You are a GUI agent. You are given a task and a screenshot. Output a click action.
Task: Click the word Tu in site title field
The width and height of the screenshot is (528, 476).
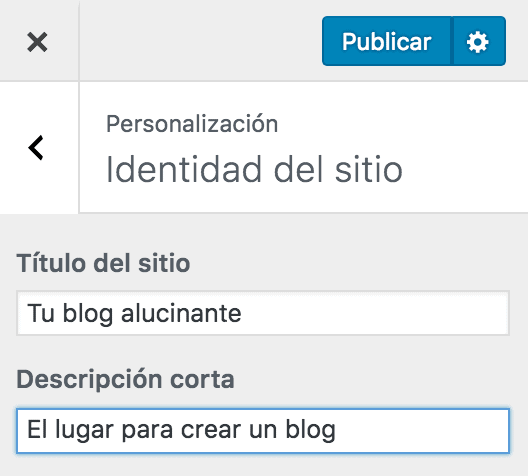(40, 313)
